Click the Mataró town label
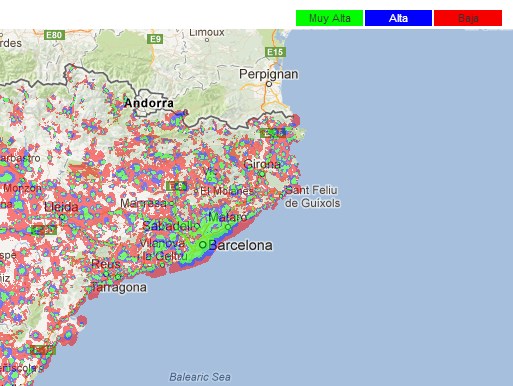 coord(227,218)
